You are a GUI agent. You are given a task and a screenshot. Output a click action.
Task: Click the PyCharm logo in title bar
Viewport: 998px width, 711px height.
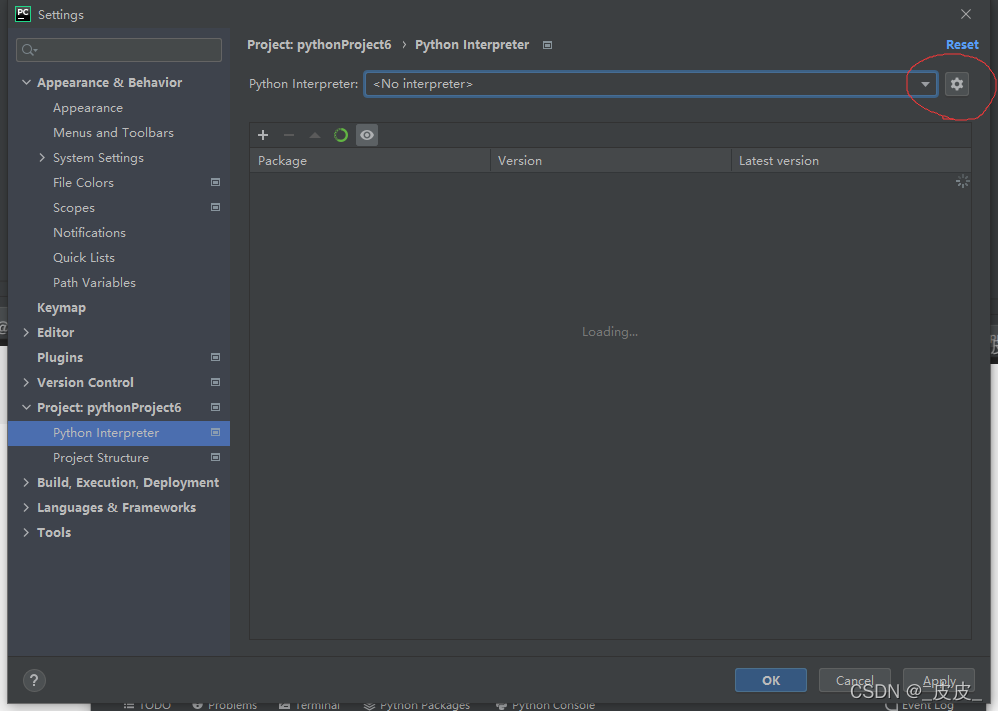[23, 14]
